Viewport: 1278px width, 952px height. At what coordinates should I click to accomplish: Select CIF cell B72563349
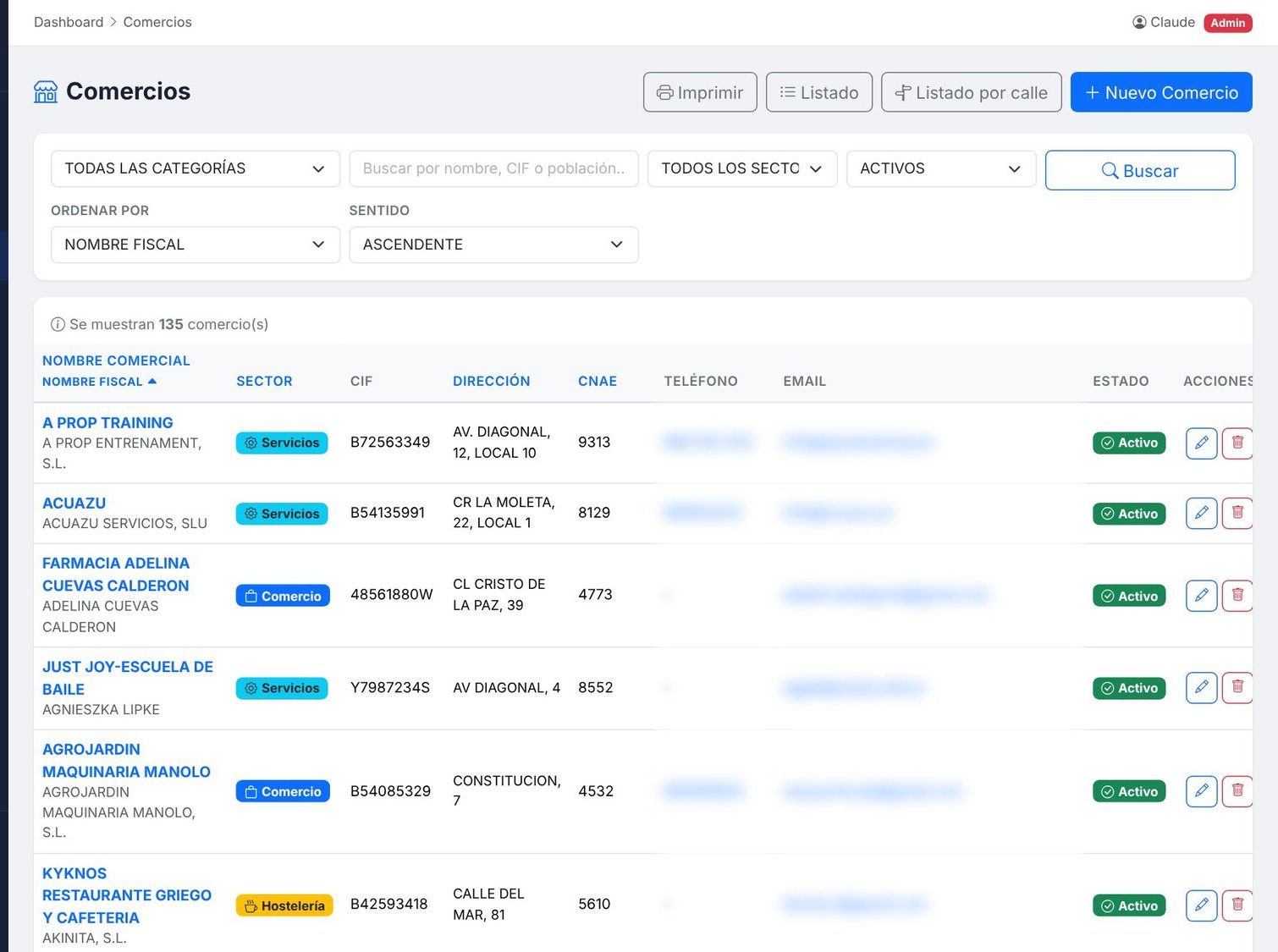pos(390,442)
